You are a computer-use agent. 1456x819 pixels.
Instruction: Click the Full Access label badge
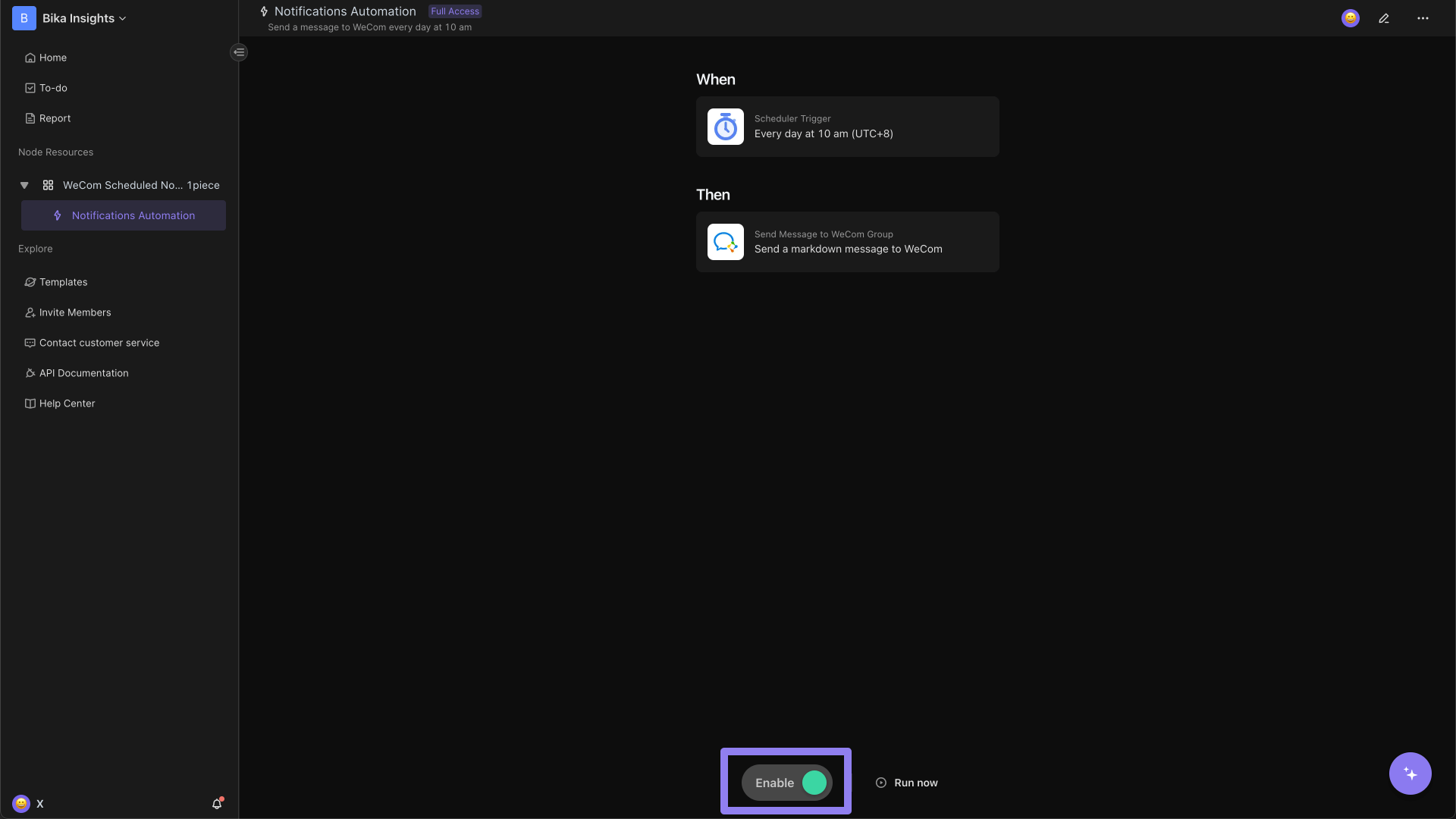point(454,12)
